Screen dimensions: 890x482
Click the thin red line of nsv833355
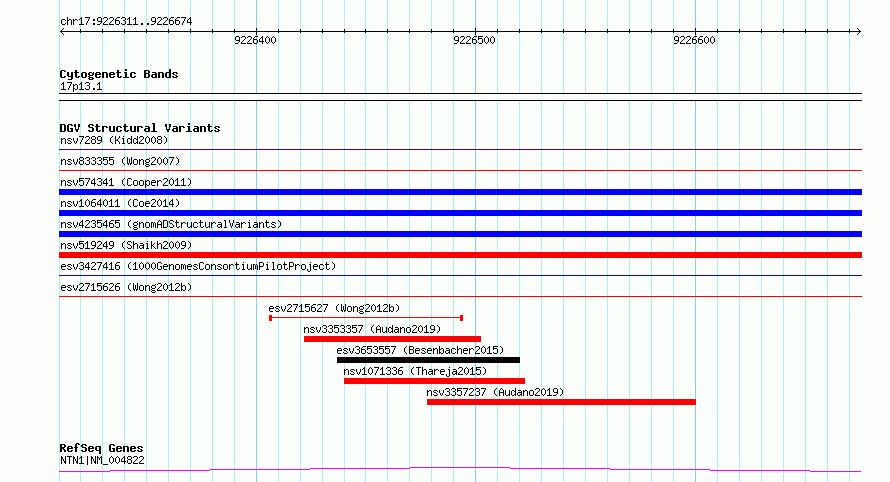coord(460,170)
